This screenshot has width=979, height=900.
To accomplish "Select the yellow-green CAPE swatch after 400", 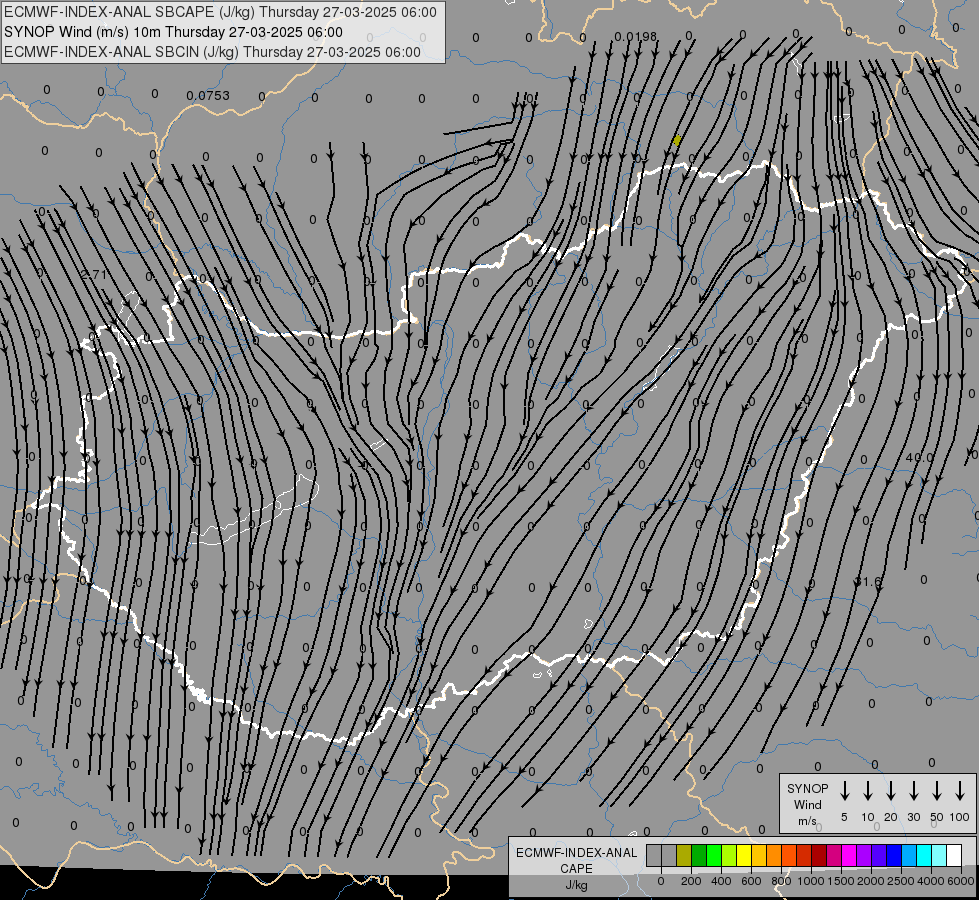I will [729, 856].
